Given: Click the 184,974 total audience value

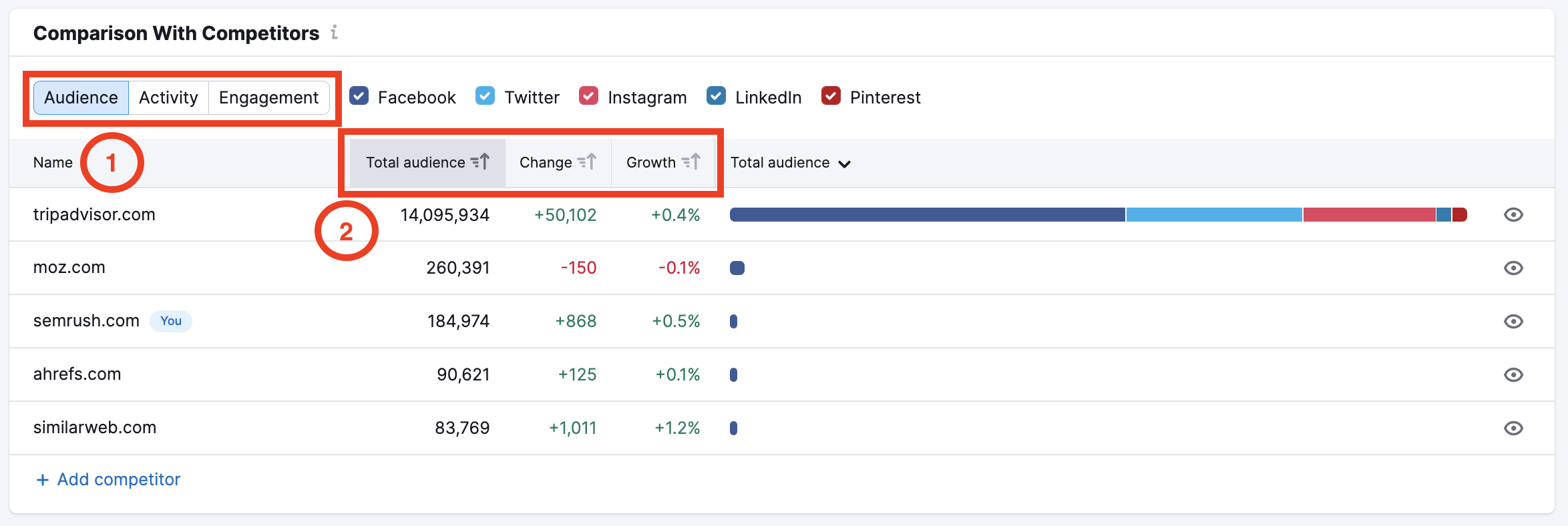Looking at the screenshot, I should point(459,321).
